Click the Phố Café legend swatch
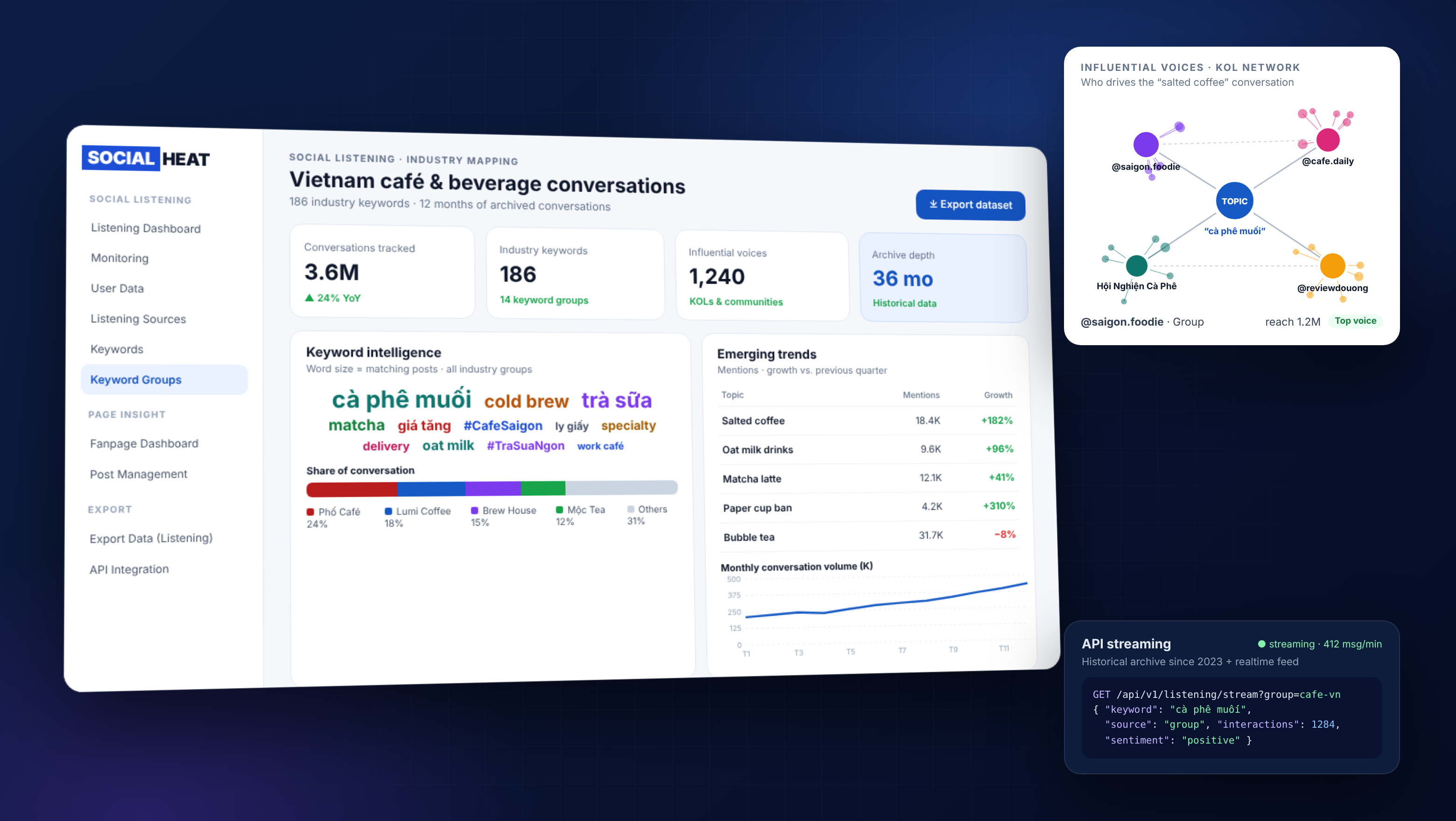The width and height of the screenshot is (1456, 821). (310, 512)
